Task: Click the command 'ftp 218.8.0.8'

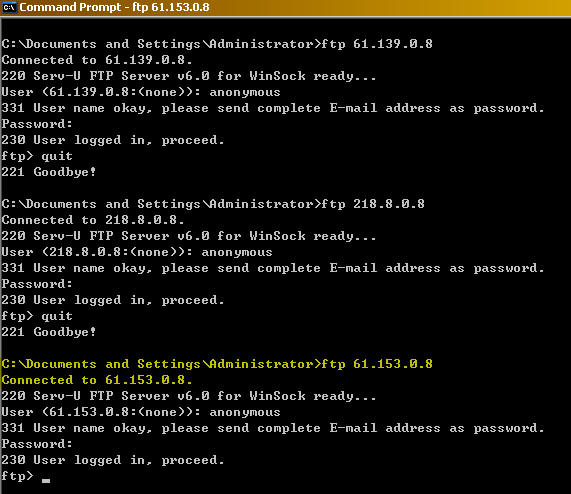Action: coord(373,204)
